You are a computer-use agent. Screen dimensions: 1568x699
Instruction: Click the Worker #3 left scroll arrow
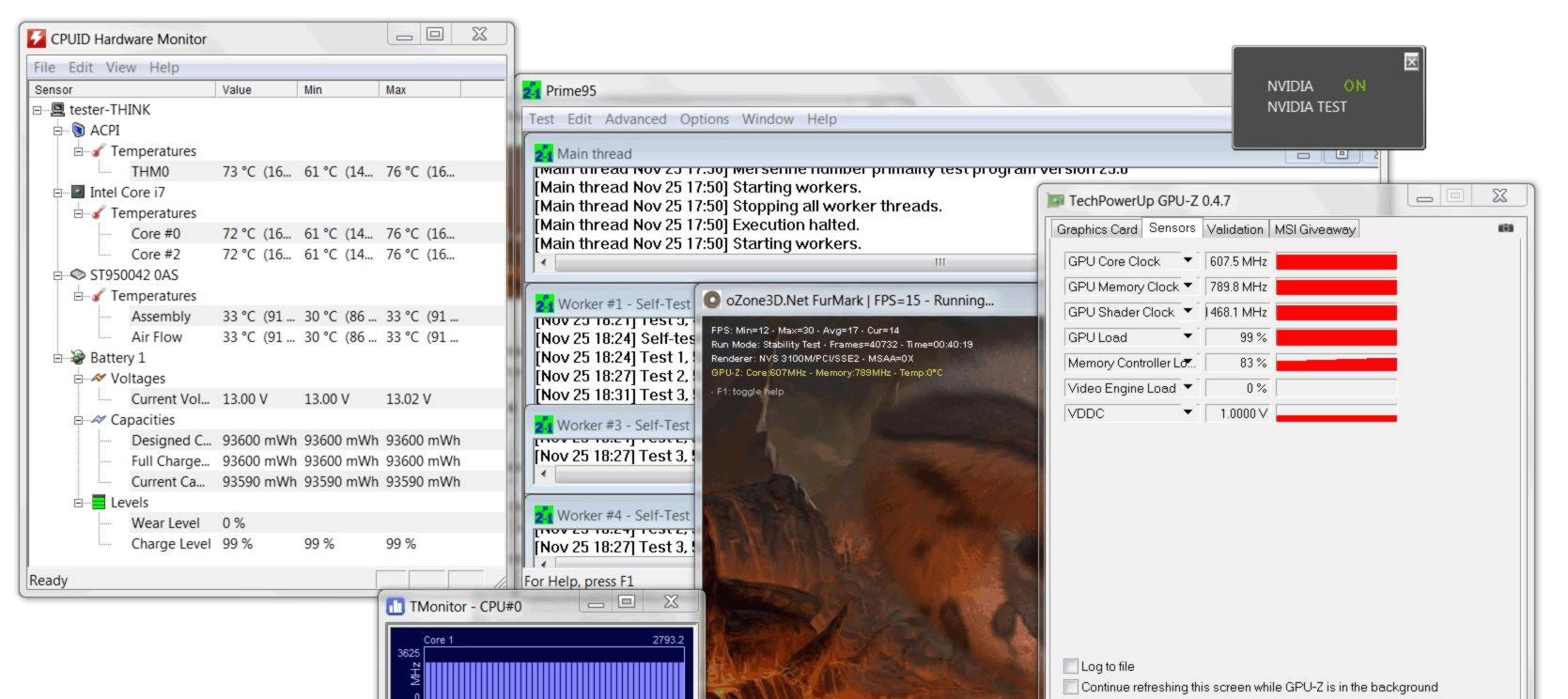pyautogui.click(x=543, y=474)
